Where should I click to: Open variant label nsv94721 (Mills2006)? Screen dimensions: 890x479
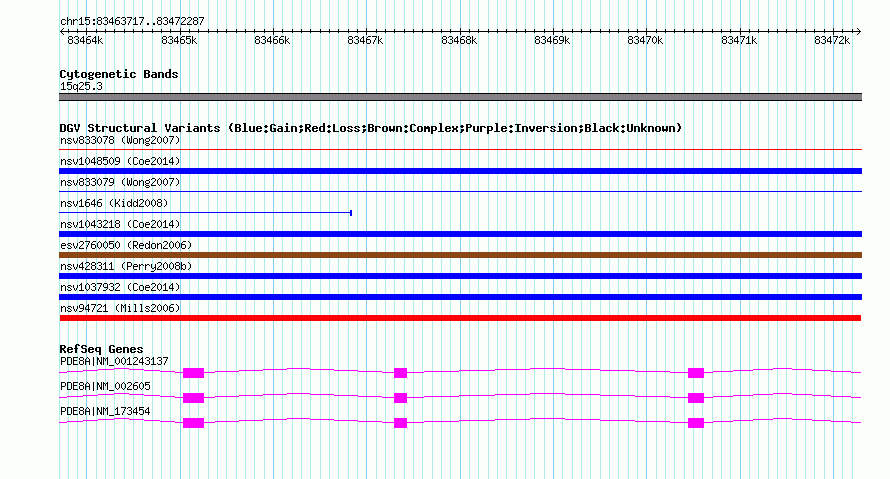pos(120,308)
